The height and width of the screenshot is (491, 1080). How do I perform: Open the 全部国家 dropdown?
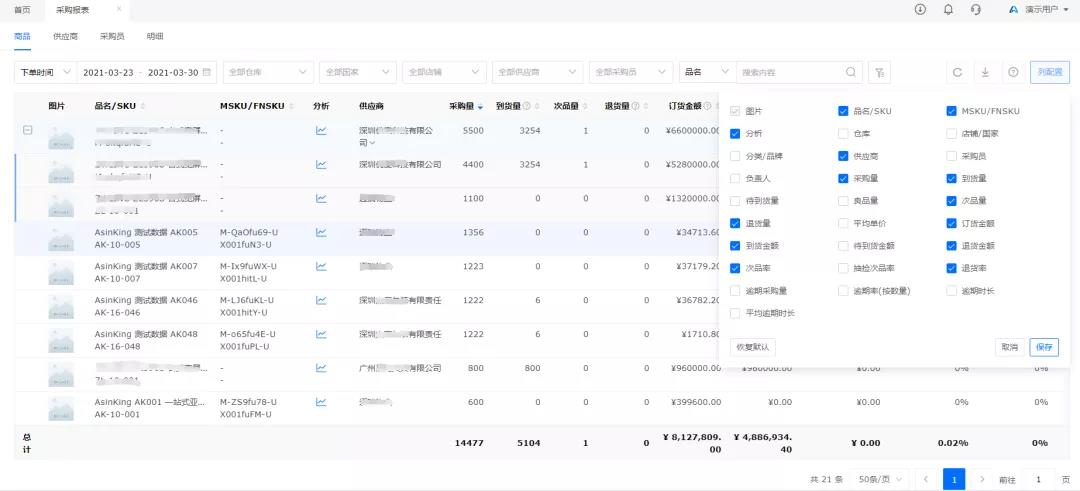pyautogui.click(x=357, y=72)
